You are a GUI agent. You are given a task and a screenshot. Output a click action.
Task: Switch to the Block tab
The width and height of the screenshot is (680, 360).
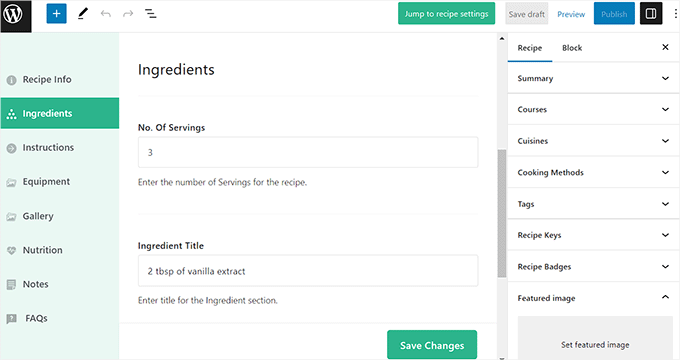(572, 48)
